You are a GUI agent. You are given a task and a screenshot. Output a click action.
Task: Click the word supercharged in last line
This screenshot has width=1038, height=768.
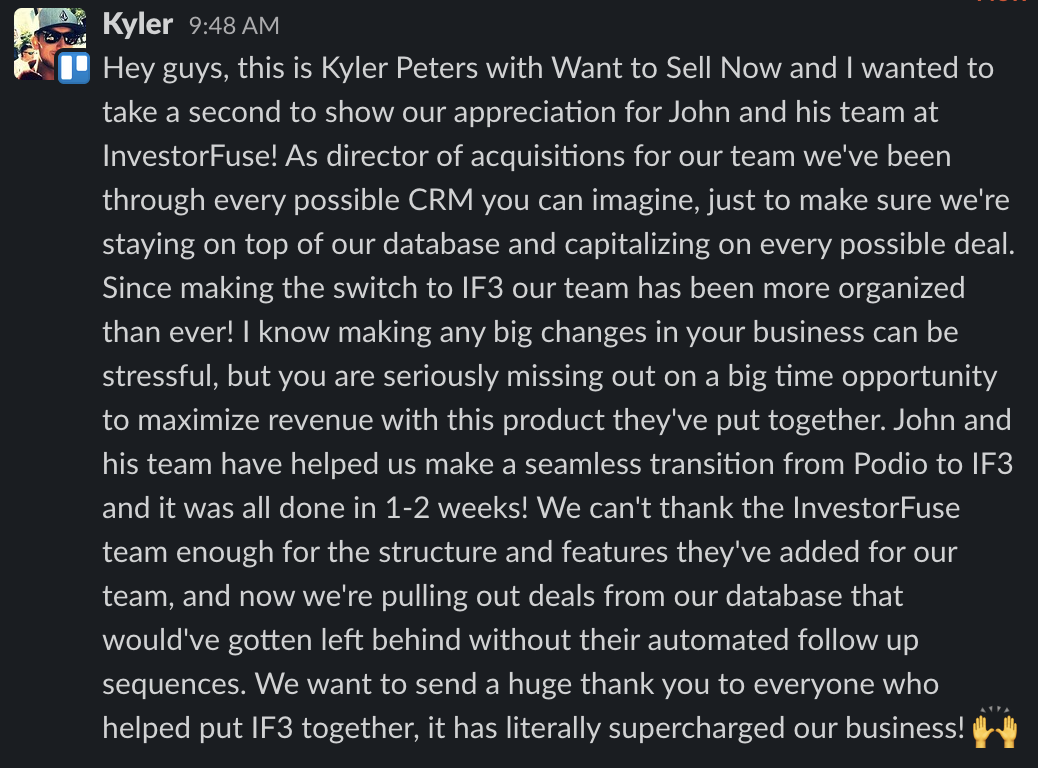(696, 728)
